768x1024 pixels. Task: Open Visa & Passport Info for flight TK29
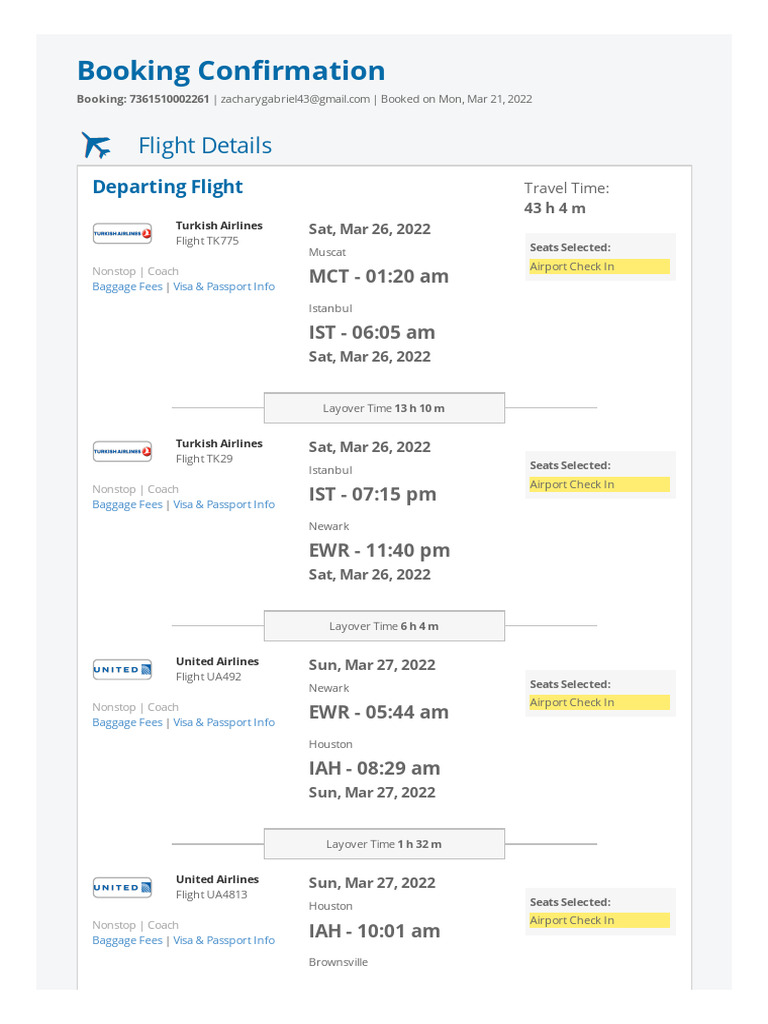(224, 505)
